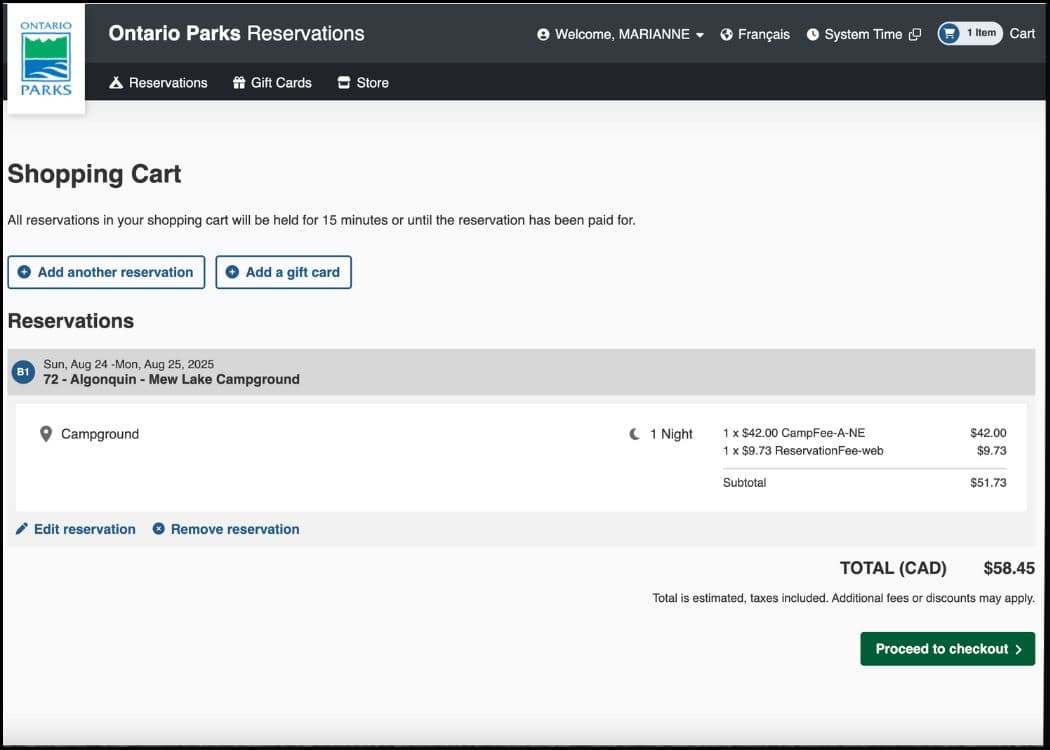Click the moon icon beside 1 Night
Screen dimensions: 1050x750
tap(634, 434)
